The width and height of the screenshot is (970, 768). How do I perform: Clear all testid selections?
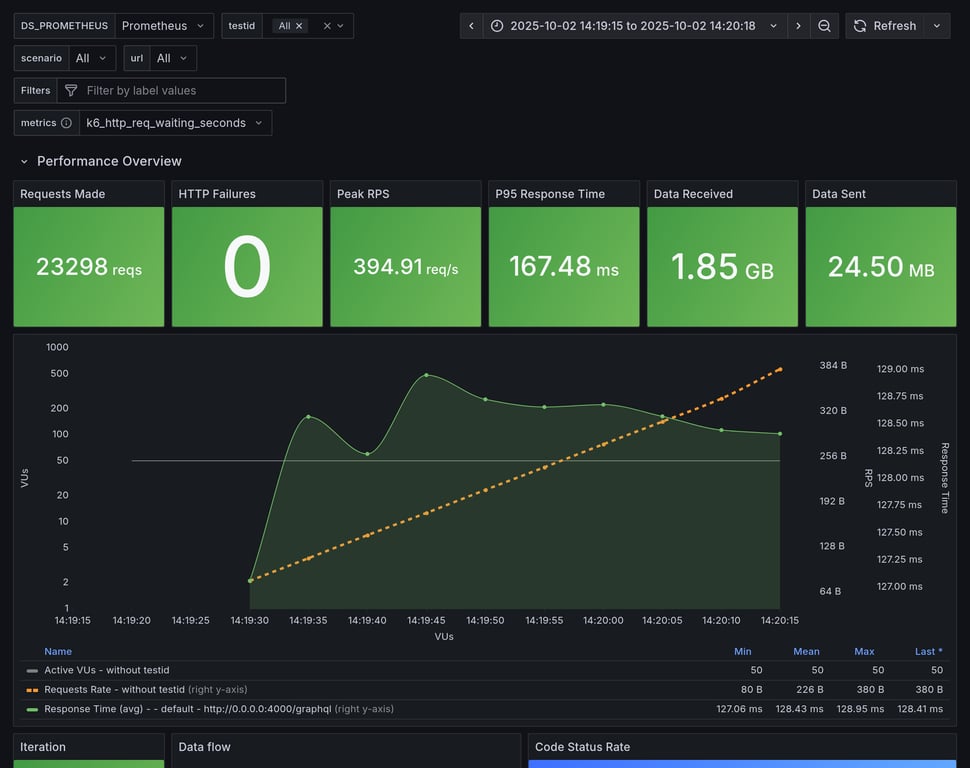point(327,26)
